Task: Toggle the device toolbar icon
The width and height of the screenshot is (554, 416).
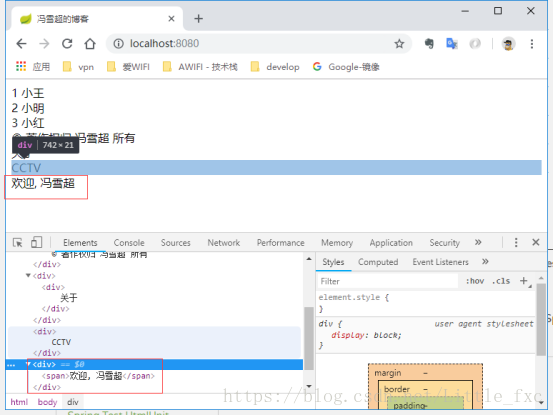Action: pyautogui.click(x=36, y=242)
